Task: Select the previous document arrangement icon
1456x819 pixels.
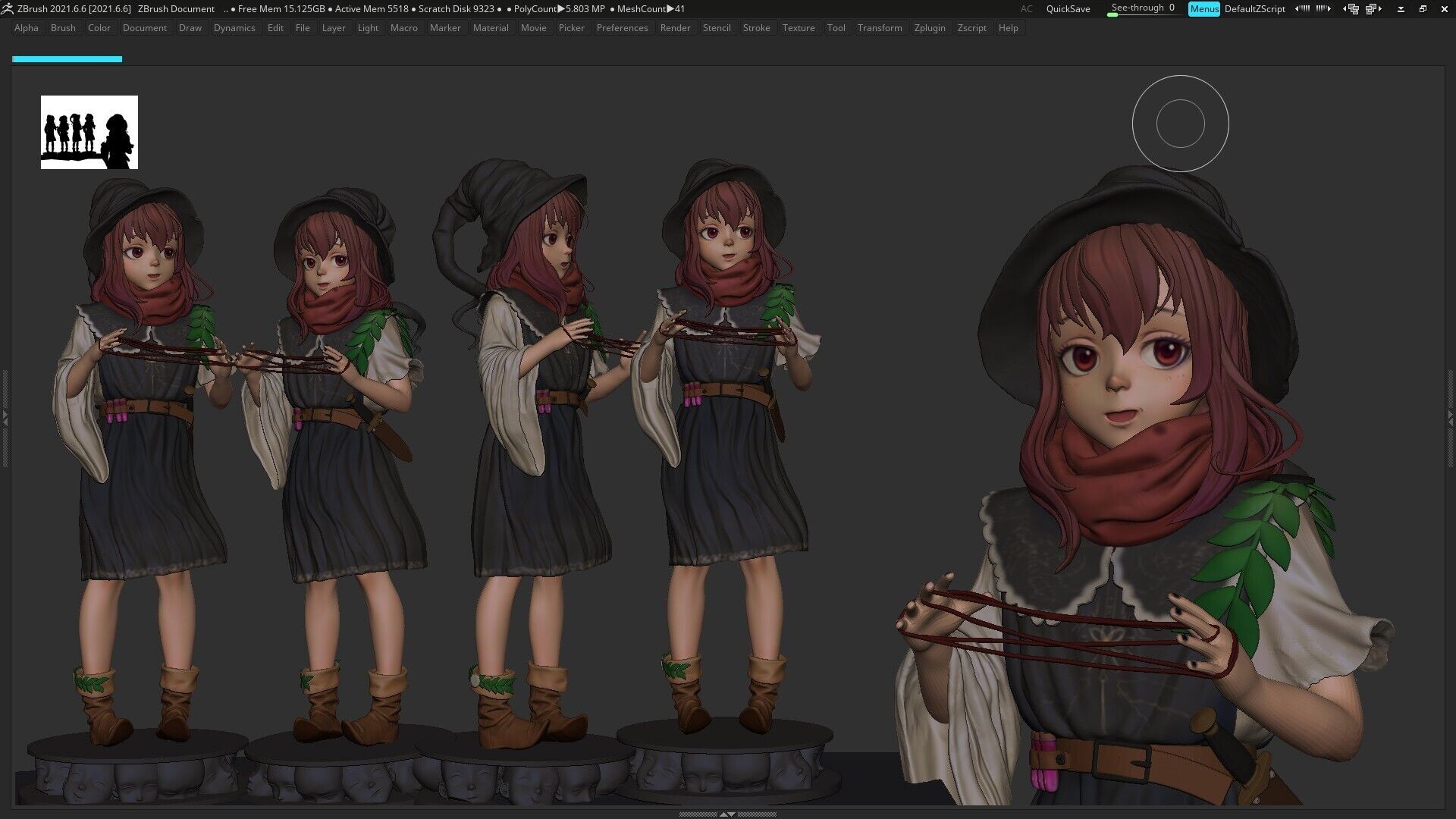Action: click(1352, 8)
